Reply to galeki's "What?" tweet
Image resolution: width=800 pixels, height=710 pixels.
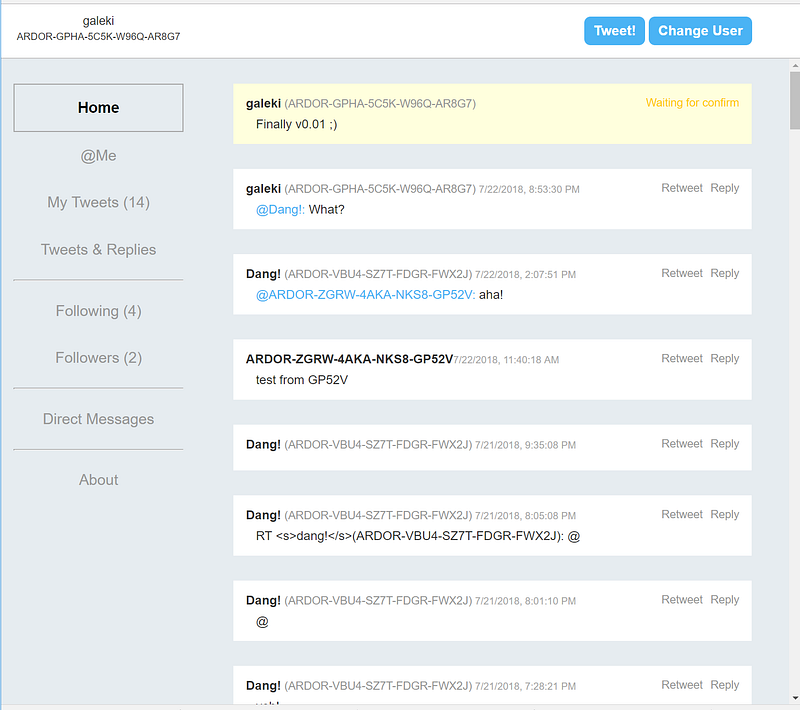tap(725, 188)
